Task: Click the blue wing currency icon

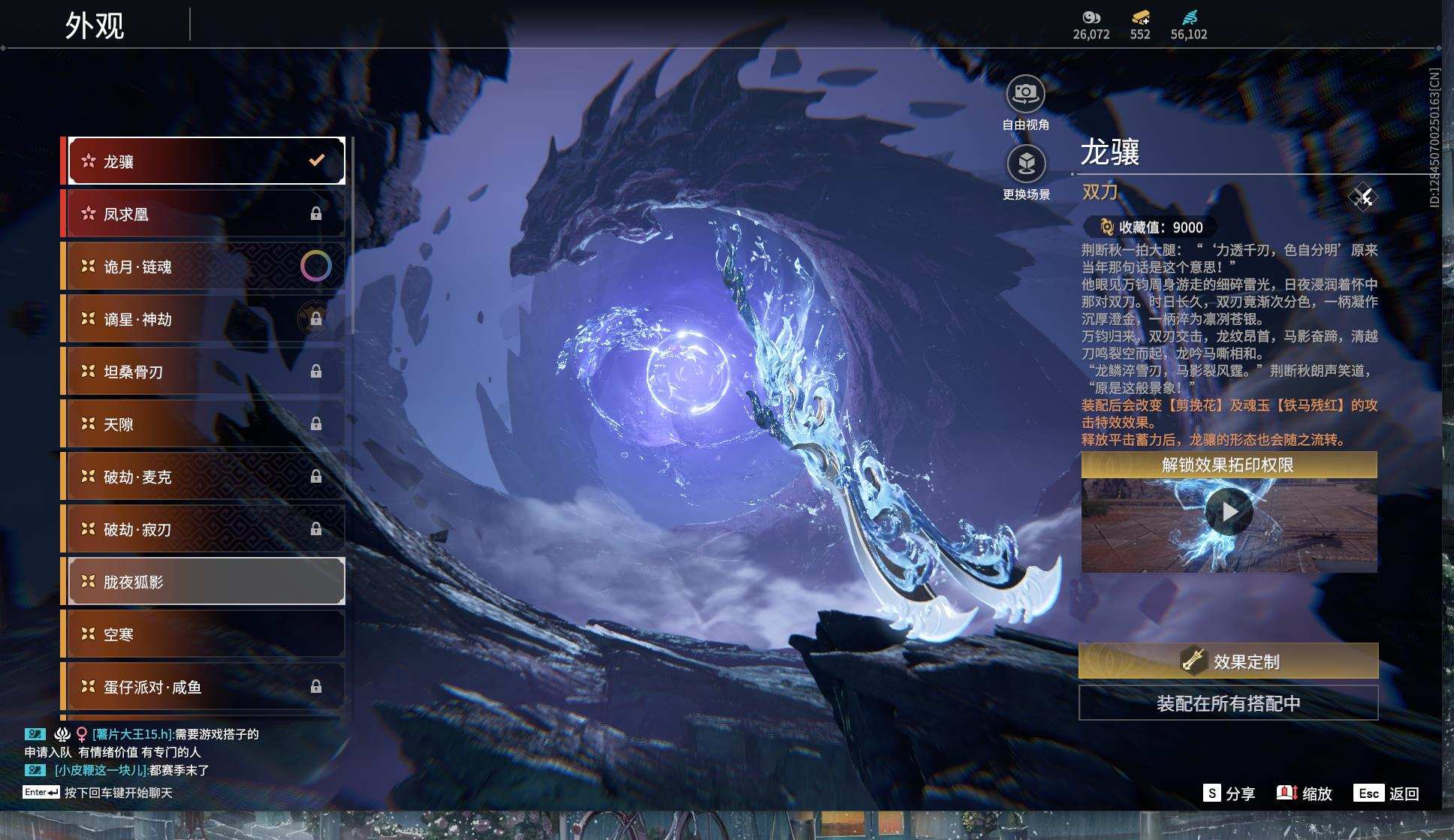Action: (x=1189, y=17)
